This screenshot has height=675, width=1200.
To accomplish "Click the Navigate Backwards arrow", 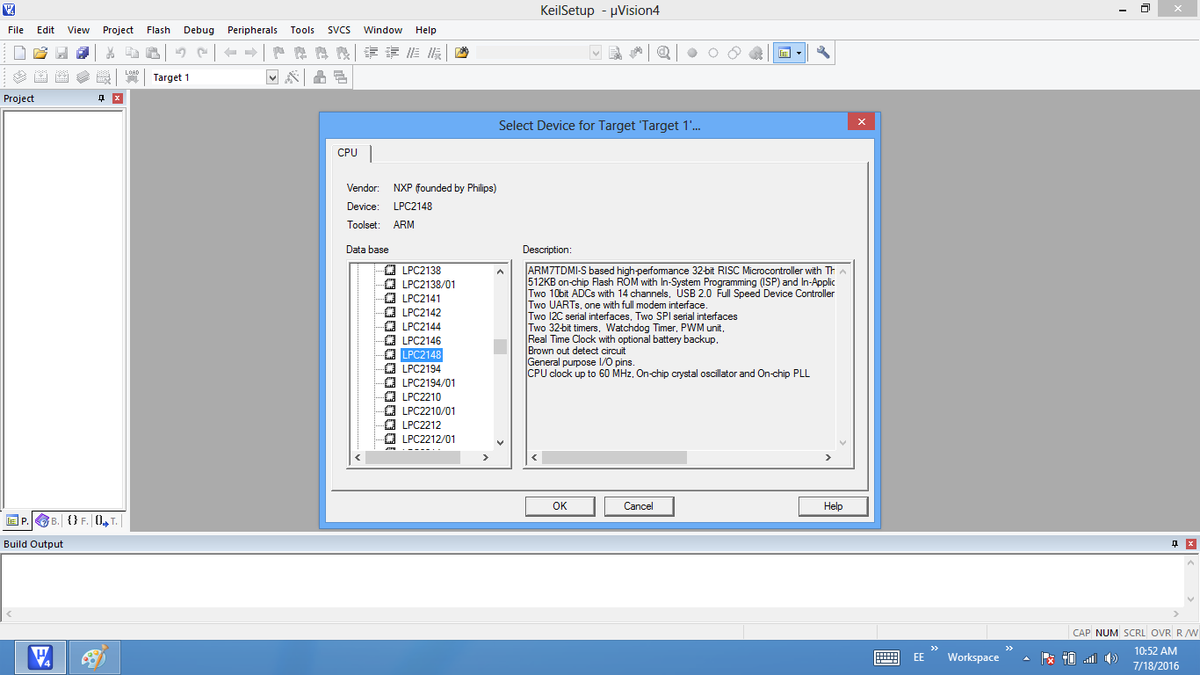I will pyautogui.click(x=229, y=52).
